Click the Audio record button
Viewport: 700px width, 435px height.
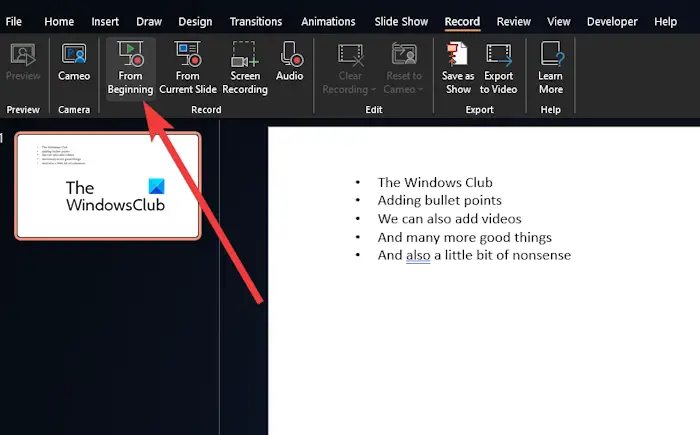289,63
